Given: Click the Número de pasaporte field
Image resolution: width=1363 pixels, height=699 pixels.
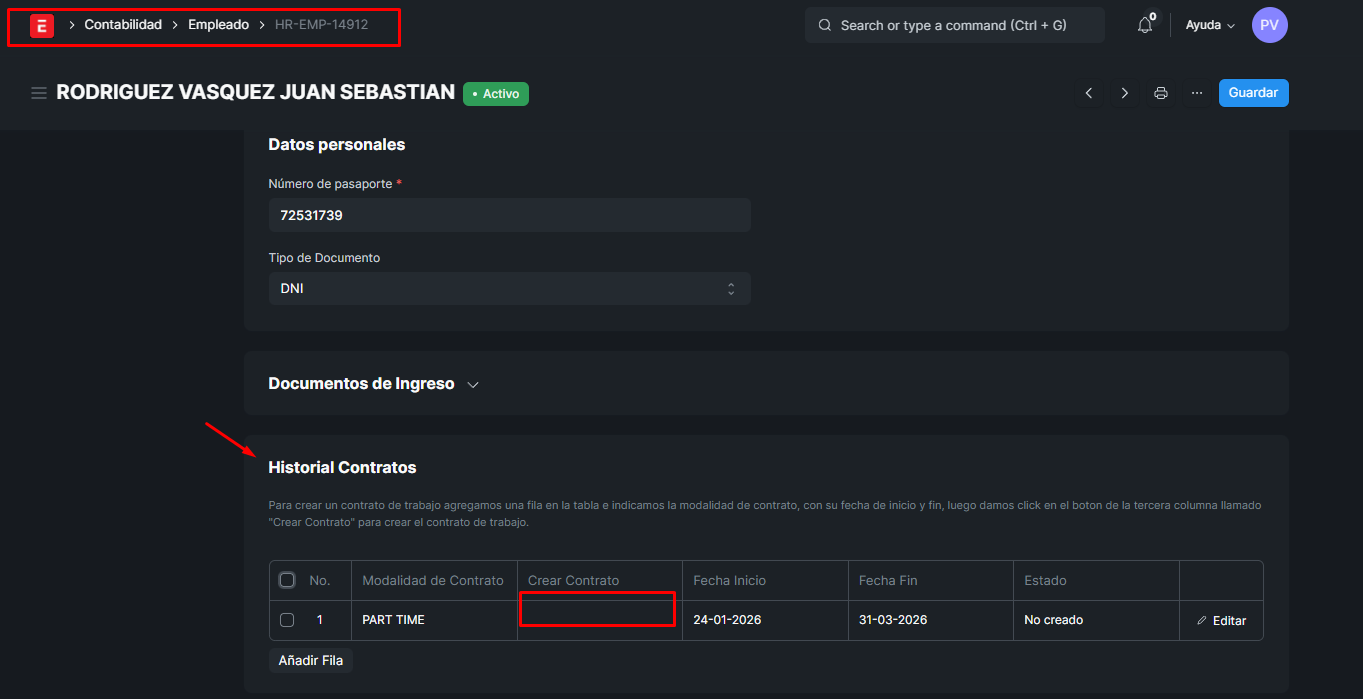Looking at the screenshot, I should [x=509, y=215].
